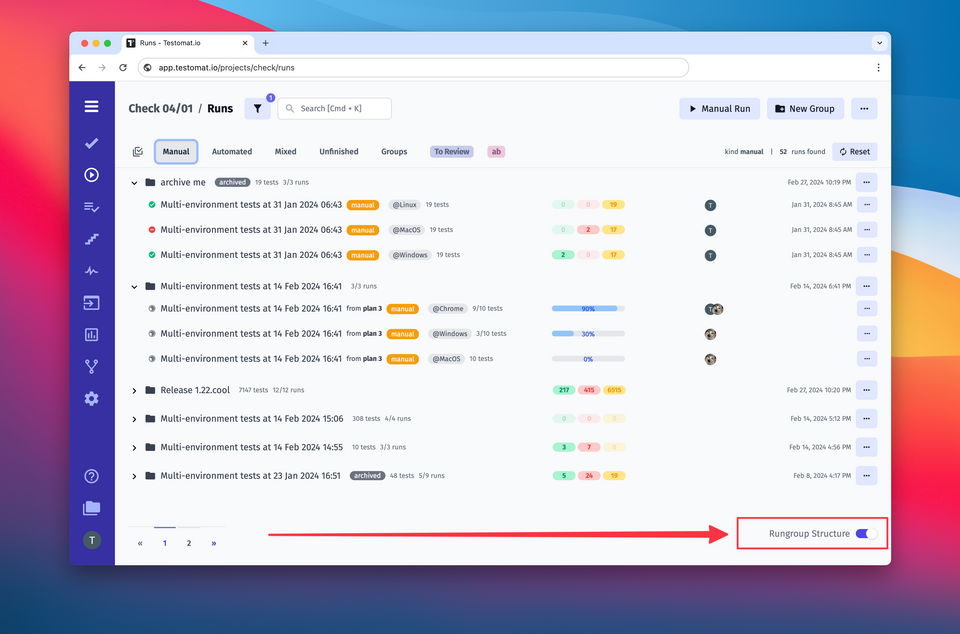The height and width of the screenshot is (634, 960).
Task: Open options menu for 31 Jan @Windows run
Action: tap(866, 255)
